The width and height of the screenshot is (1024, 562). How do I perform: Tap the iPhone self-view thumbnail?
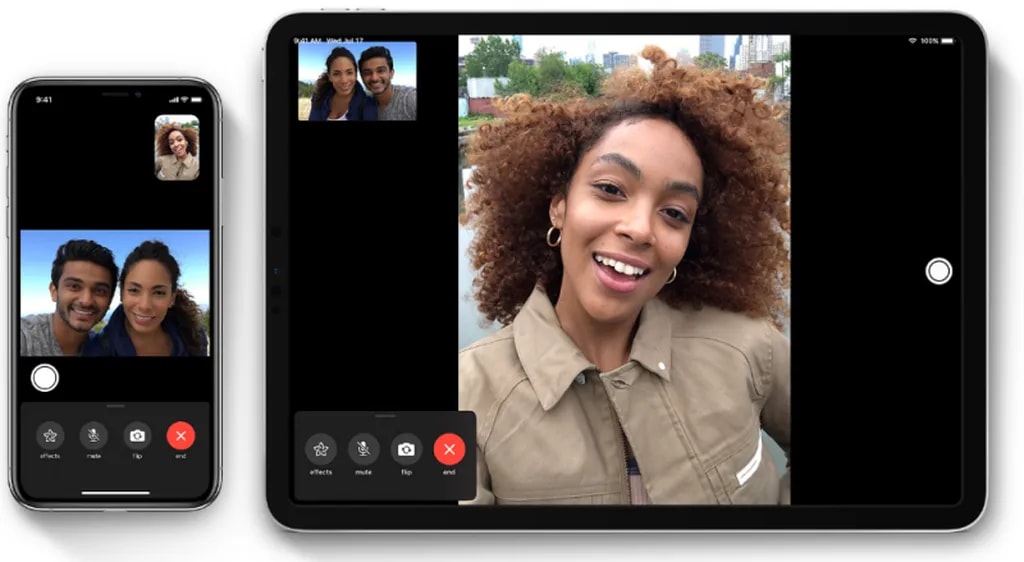tap(177, 148)
